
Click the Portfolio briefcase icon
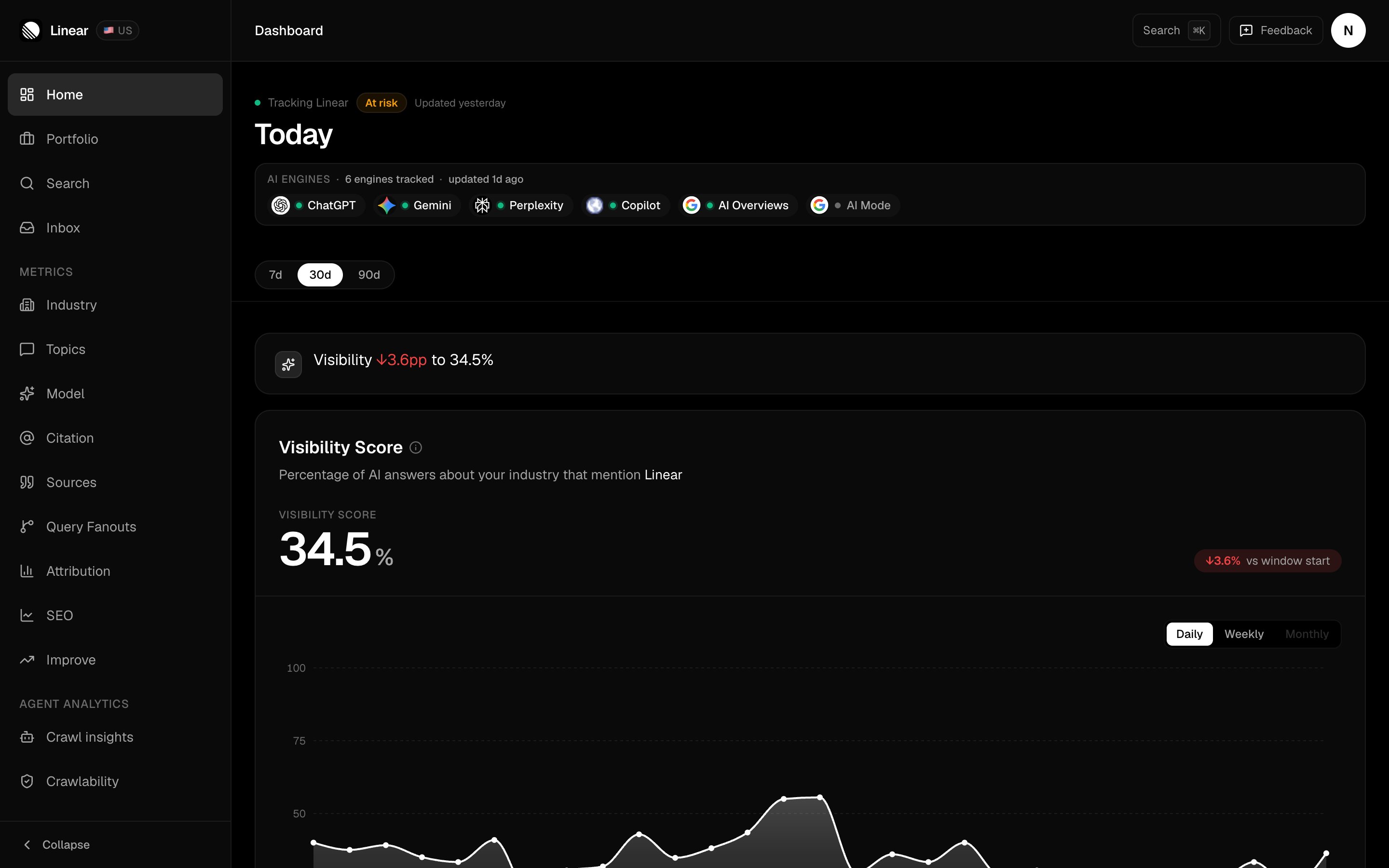pyautogui.click(x=27, y=139)
